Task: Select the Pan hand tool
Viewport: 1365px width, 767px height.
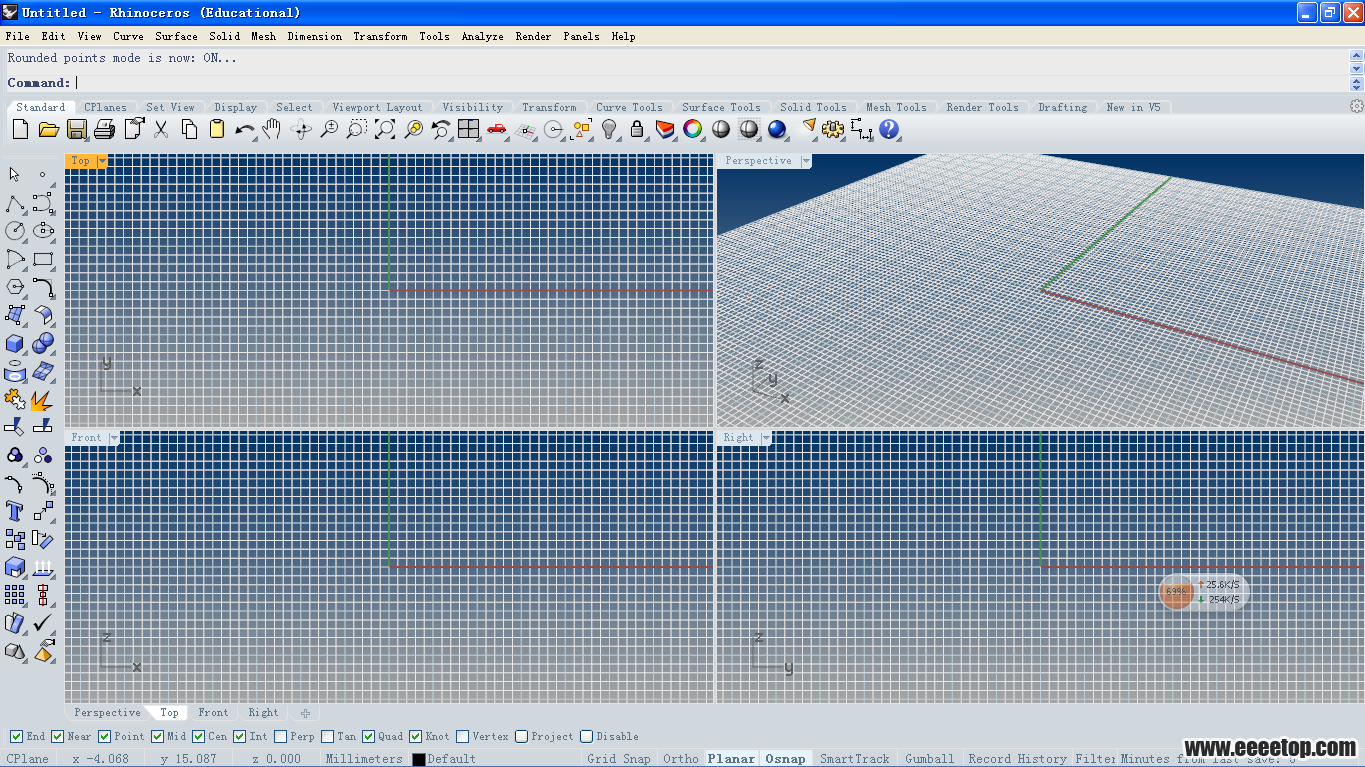Action: click(272, 129)
